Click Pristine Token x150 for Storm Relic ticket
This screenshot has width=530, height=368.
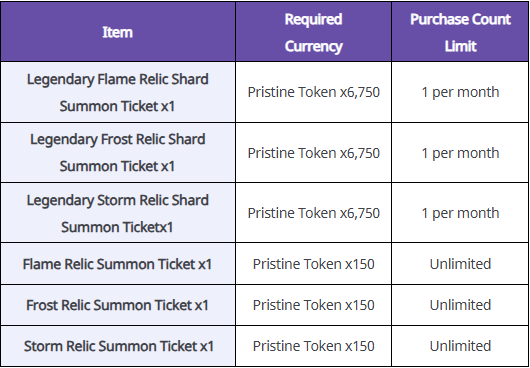point(314,346)
